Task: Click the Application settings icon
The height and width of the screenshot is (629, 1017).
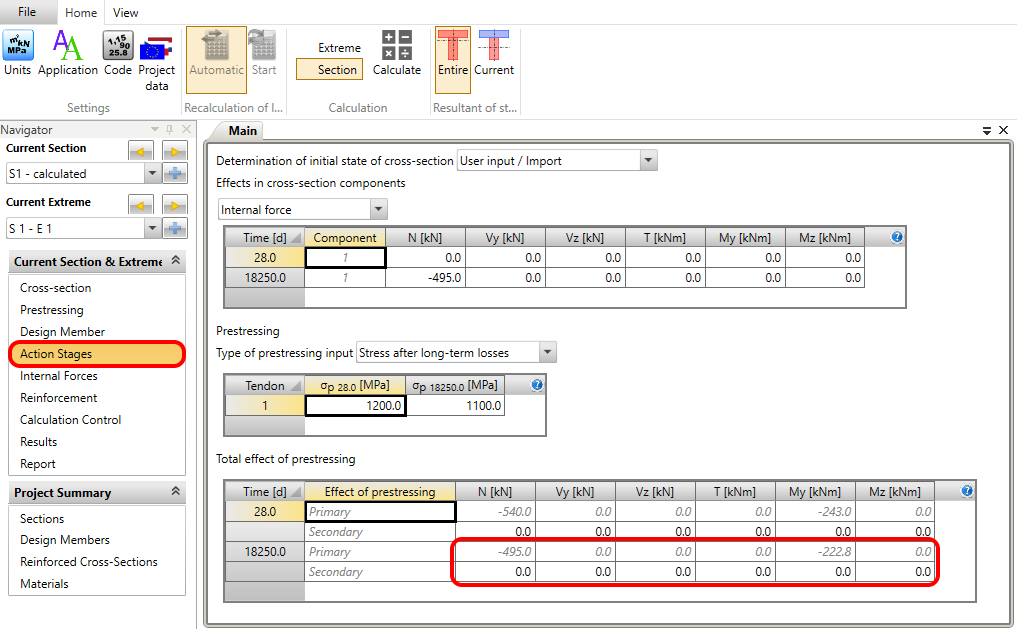Action: 67,53
